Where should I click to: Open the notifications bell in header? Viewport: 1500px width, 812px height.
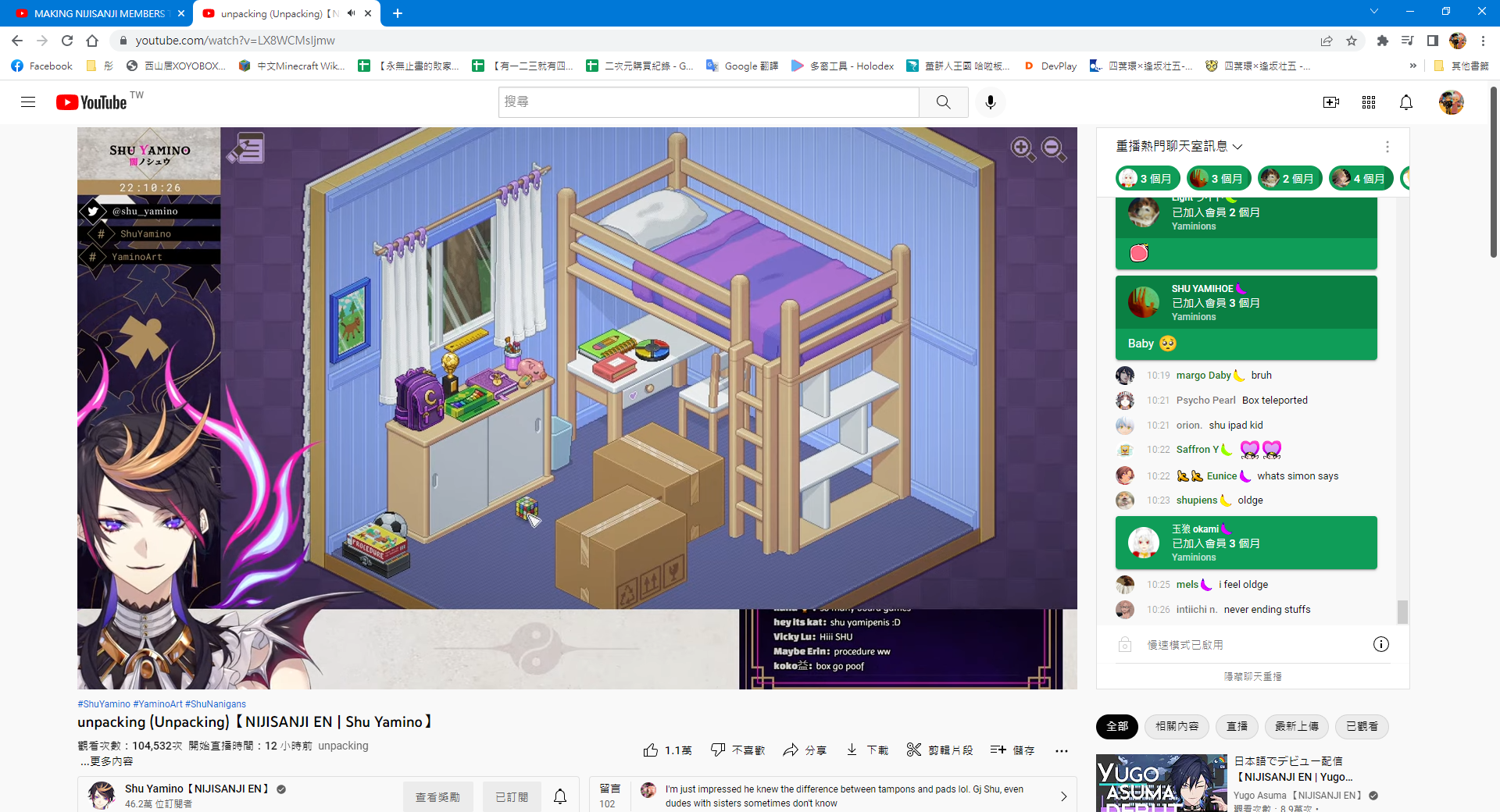click(1406, 102)
